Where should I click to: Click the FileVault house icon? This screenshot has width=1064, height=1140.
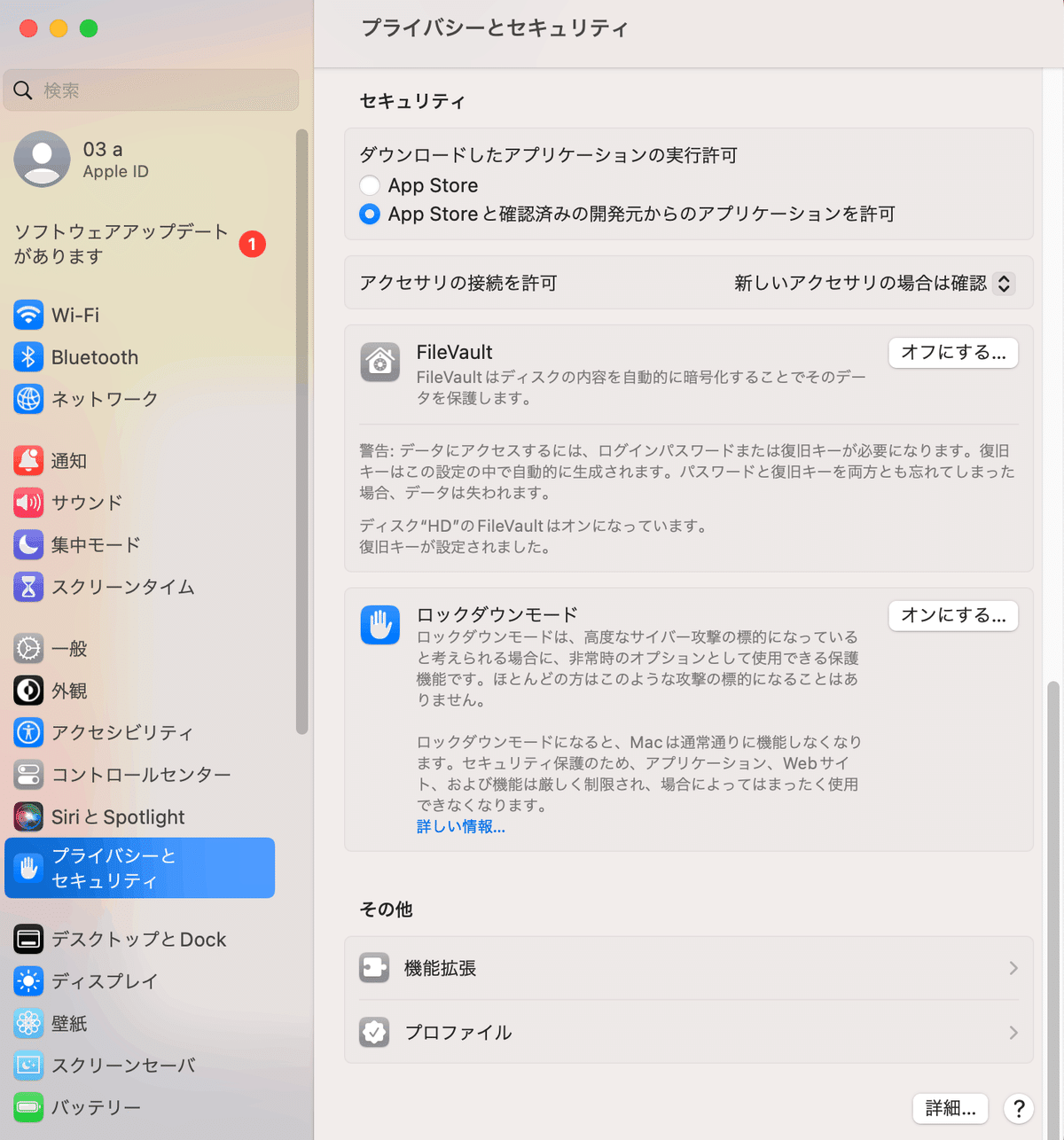point(380,362)
